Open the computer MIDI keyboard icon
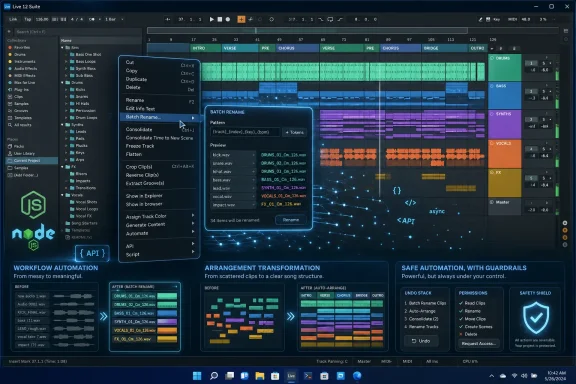Screen dimensions: 576x384 pos(488,19)
